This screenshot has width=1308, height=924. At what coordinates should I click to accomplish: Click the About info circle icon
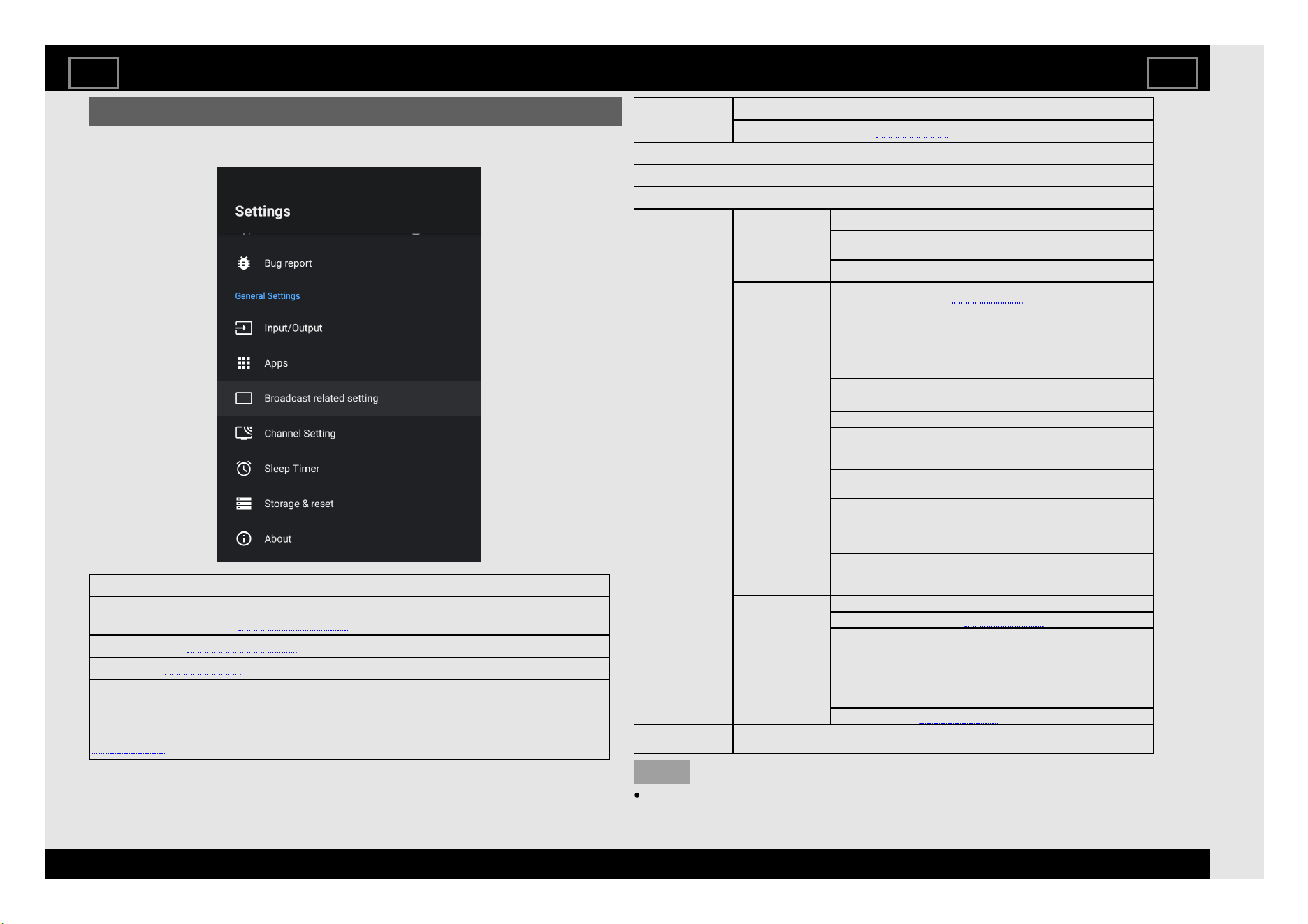coord(244,538)
